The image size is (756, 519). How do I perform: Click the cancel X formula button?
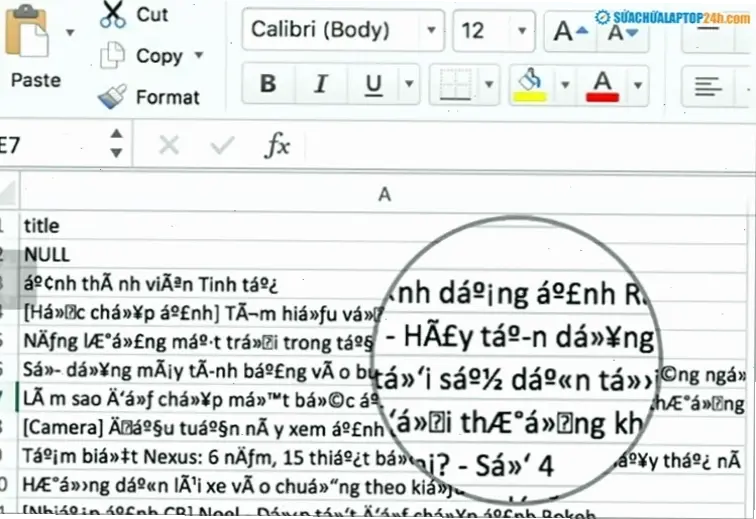click(x=169, y=145)
